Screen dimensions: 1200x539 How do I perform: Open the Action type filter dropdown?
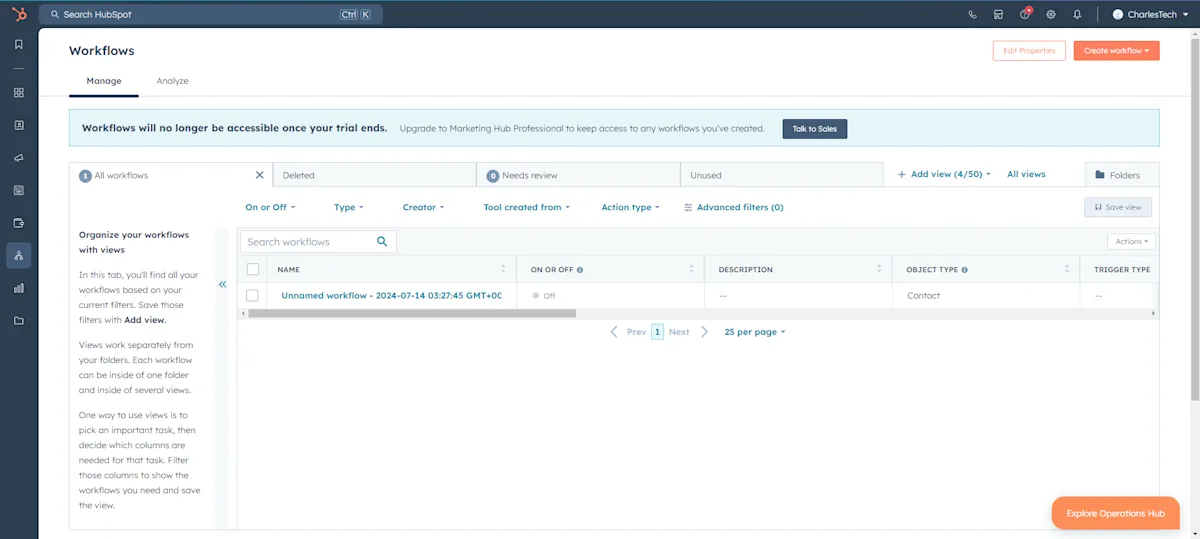pos(630,207)
